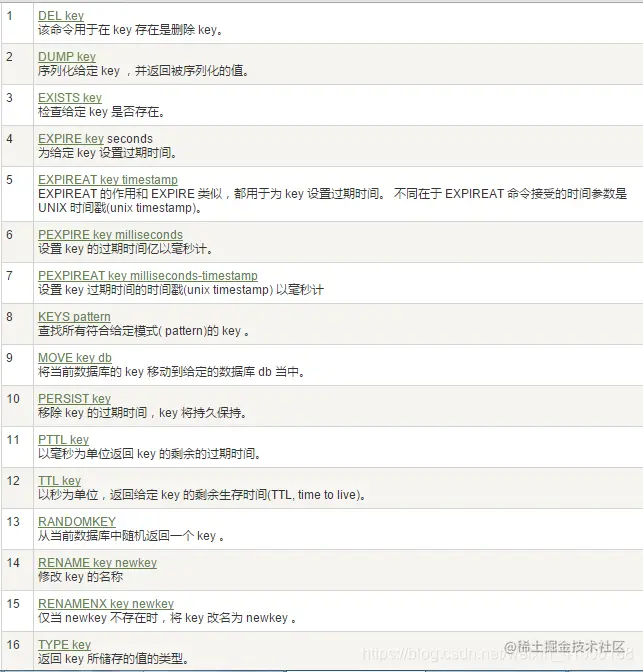Follow the MOVE key db link

[75, 358]
